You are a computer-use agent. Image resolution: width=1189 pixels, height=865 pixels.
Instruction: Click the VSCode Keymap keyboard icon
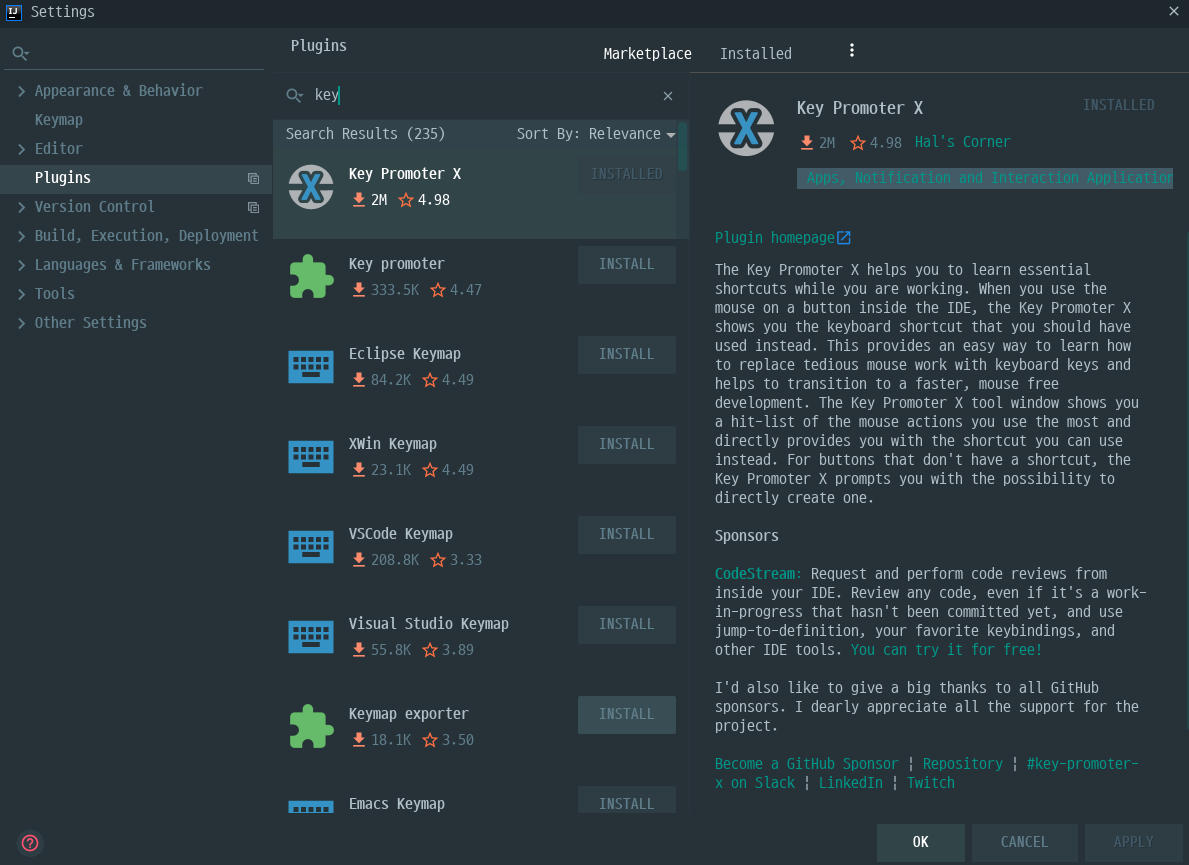point(311,547)
